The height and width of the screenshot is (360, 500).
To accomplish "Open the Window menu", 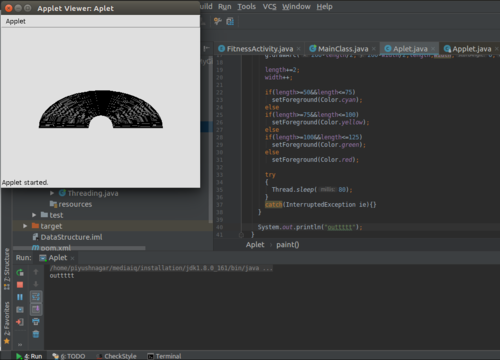I will [x=296, y=7].
